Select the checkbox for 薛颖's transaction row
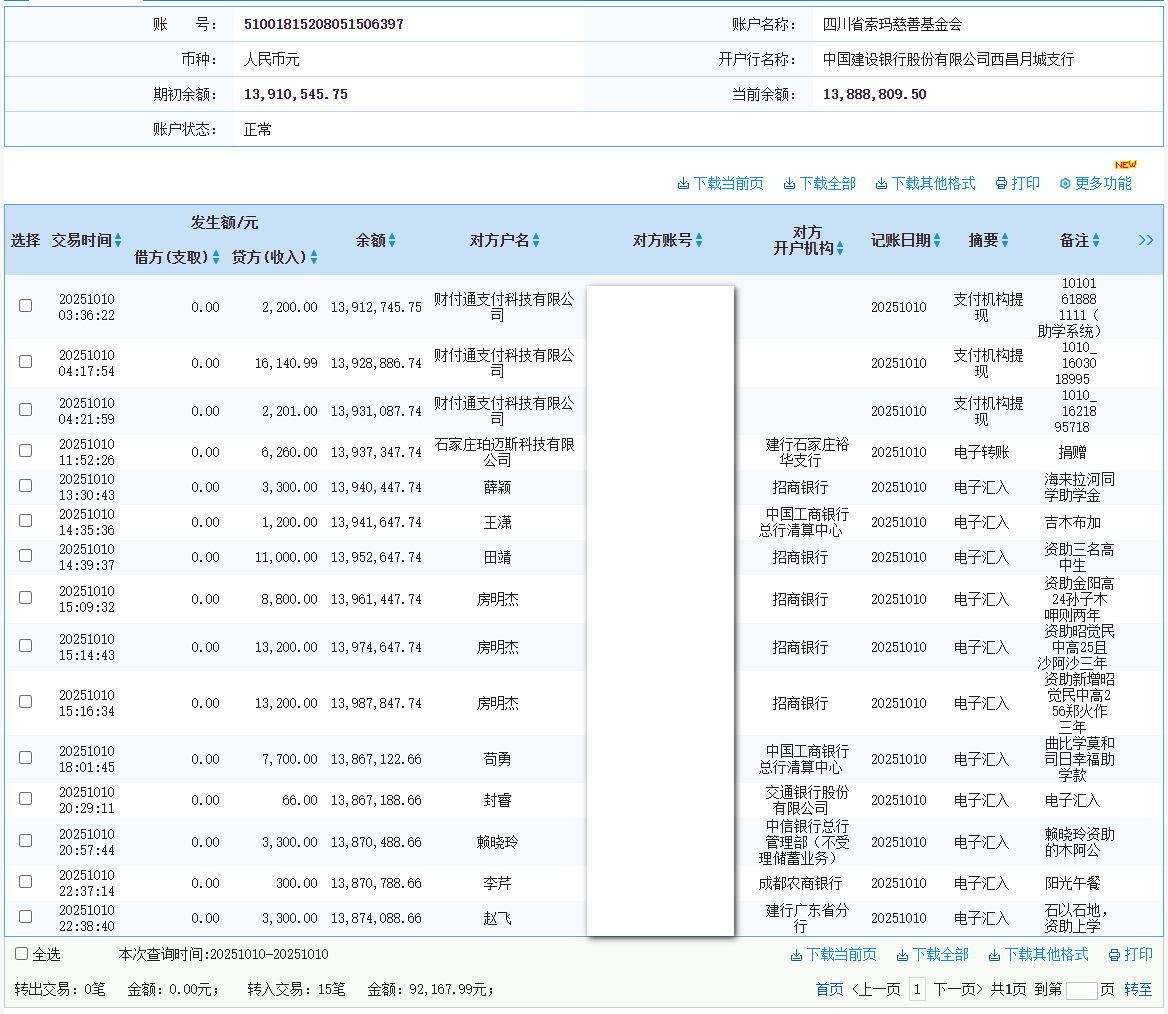Viewport: 1168px width, 1014px height. tap(25, 485)
